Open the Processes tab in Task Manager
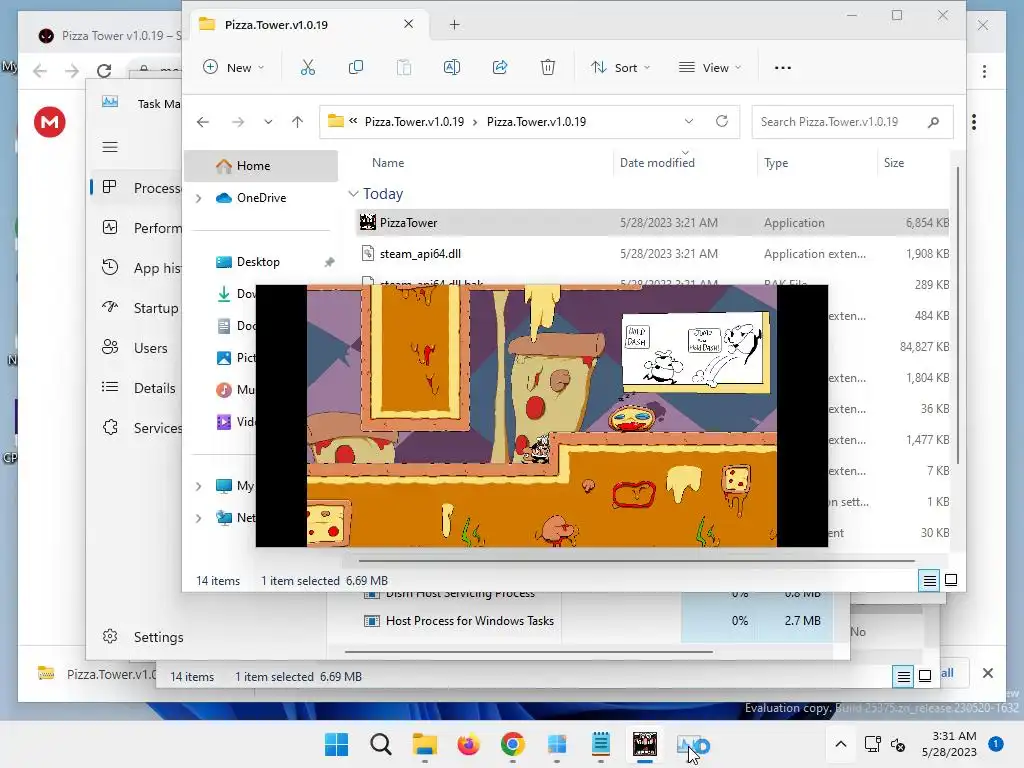Screen dimensions: 1024x768 pos(137,188)
